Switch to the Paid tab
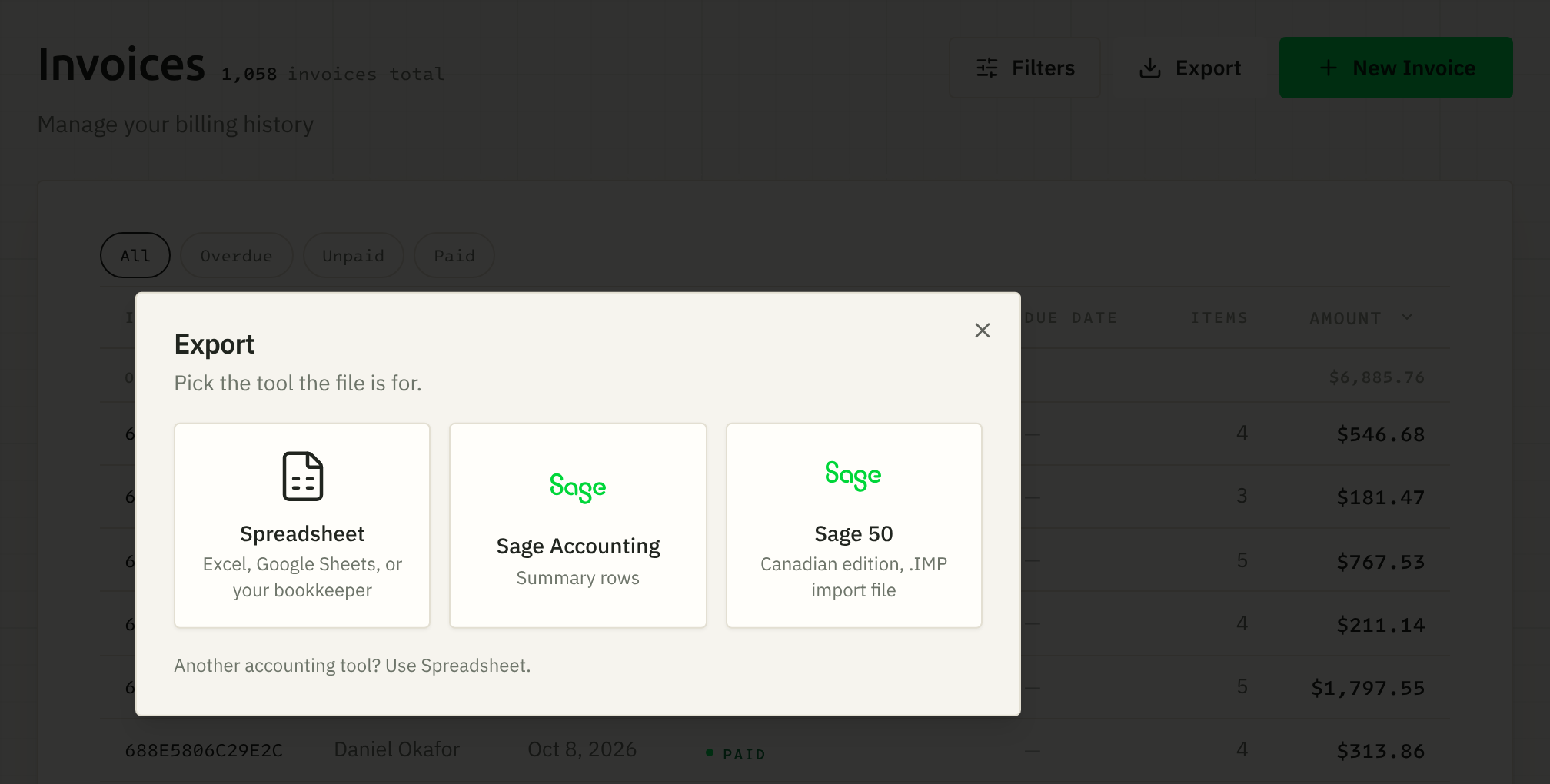The width and height of the screenshot is (1550, 784). coord(454,255)
